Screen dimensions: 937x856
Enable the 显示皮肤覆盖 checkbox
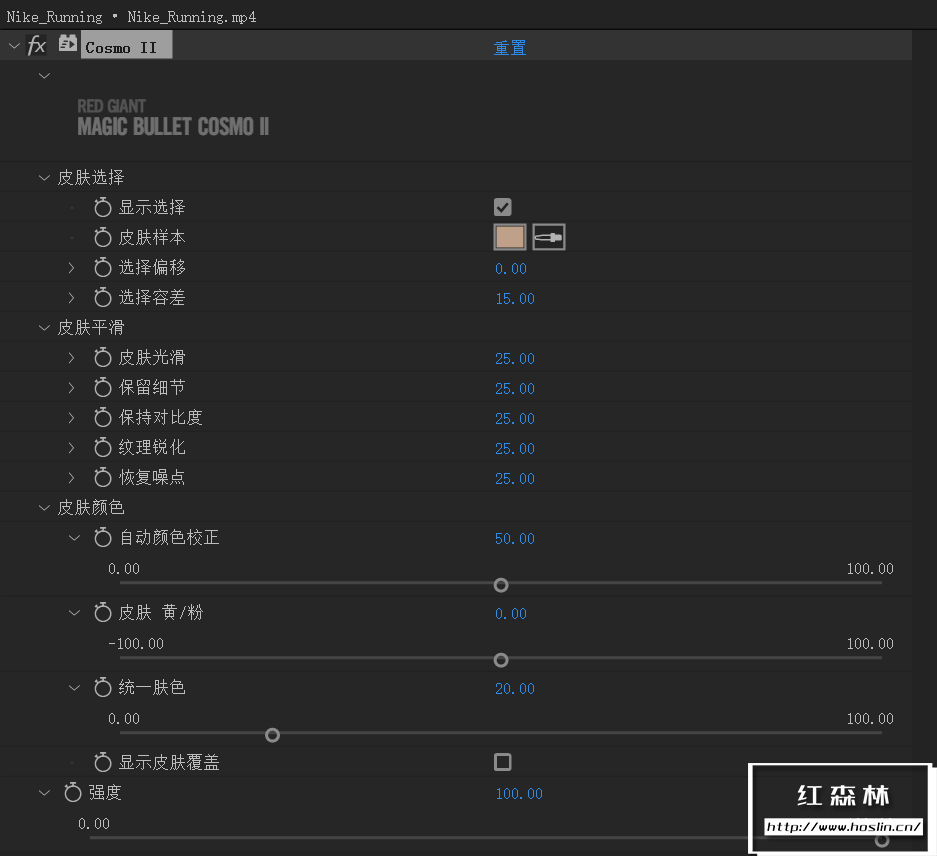503,762
